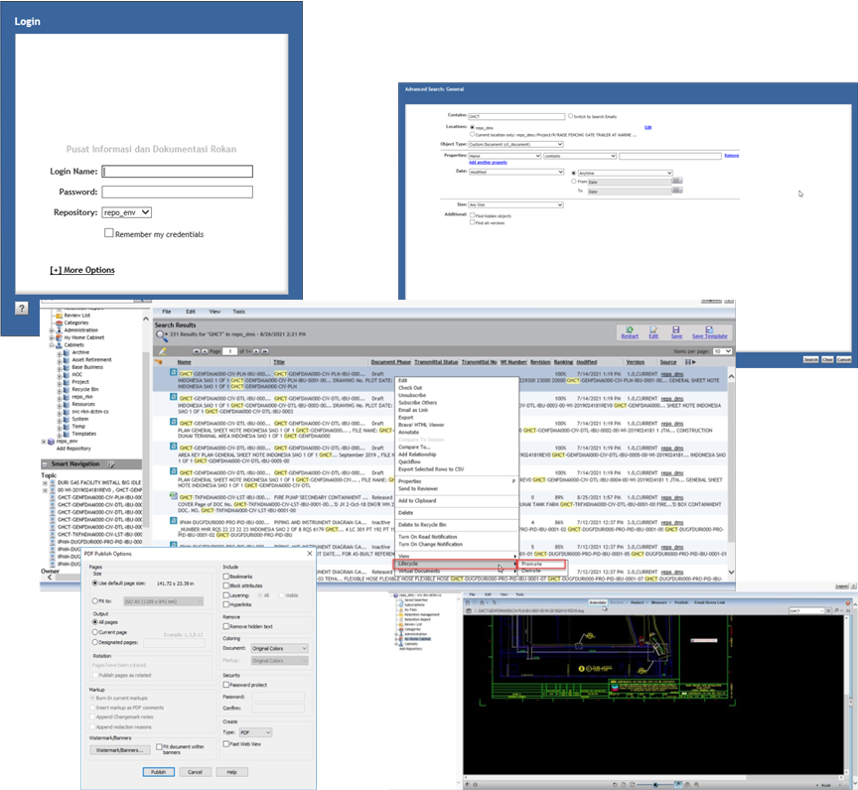Open the From date calendar picker icon
Viewport: 858px width, 790px height.
[677, 181]
